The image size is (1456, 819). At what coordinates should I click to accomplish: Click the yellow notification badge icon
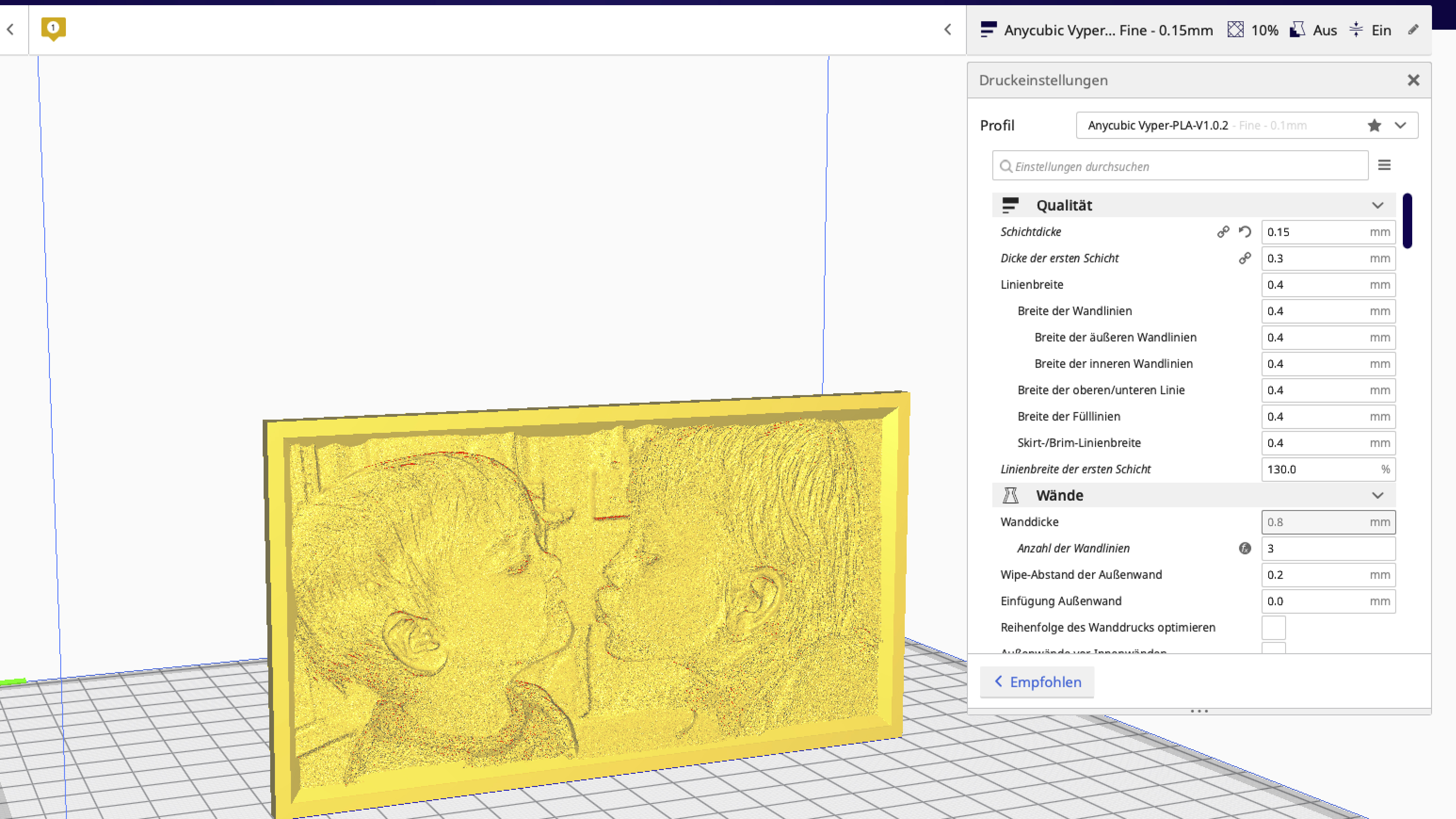coord(53,28)
